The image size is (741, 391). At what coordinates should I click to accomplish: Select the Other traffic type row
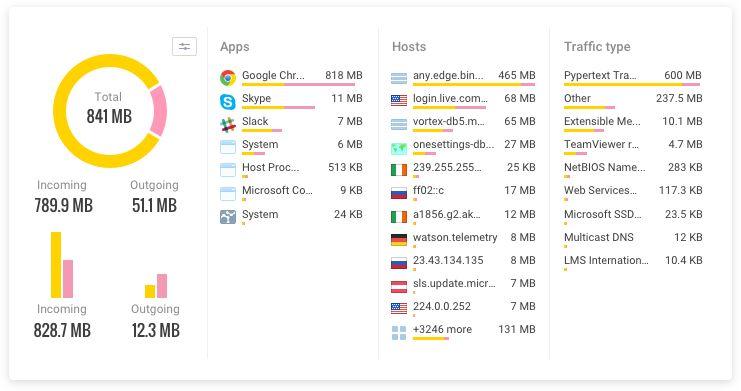click(633, 101)
